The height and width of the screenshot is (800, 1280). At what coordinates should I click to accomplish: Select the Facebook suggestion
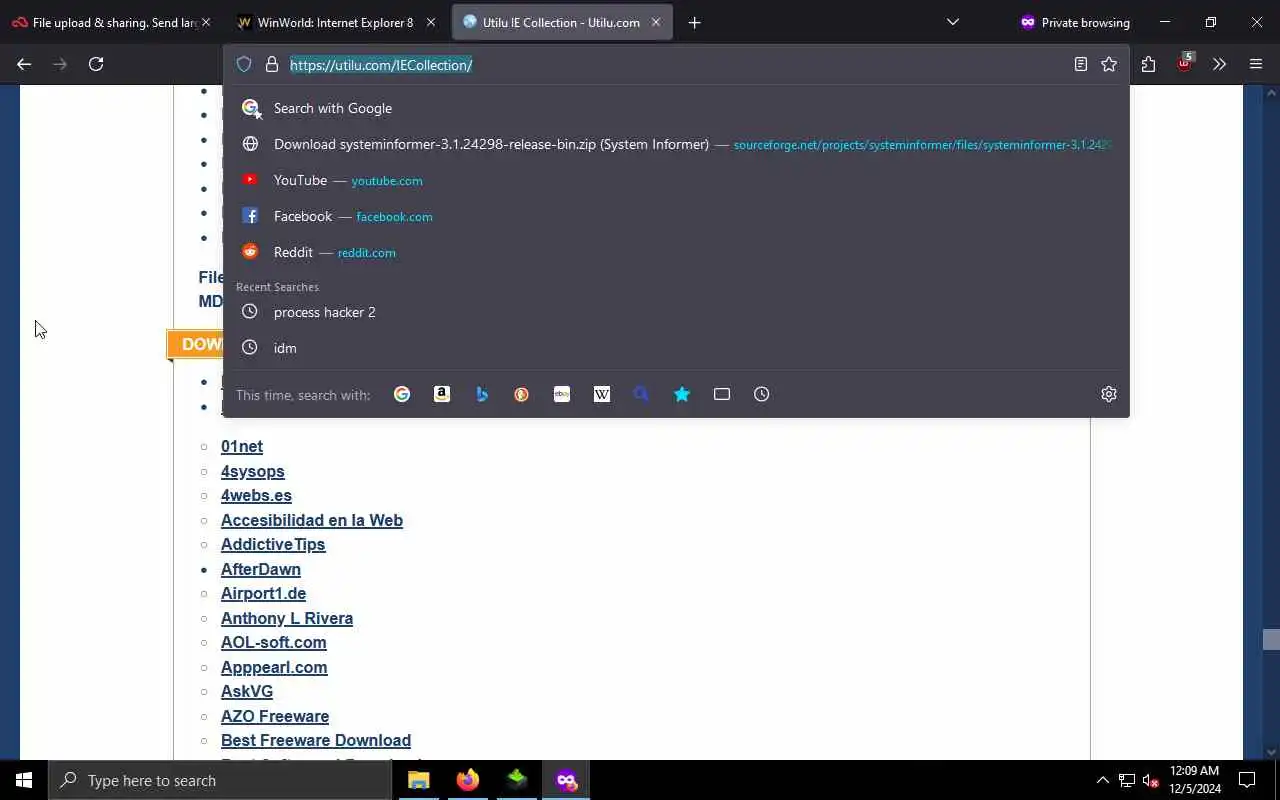(x=676, y=216)
